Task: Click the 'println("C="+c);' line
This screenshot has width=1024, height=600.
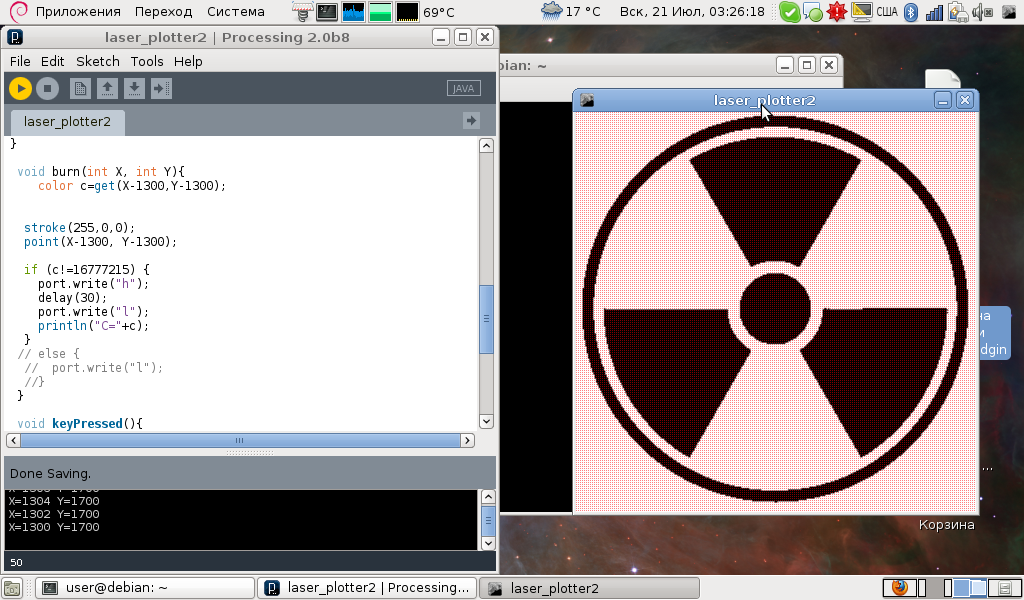Action: pos(93,325)
